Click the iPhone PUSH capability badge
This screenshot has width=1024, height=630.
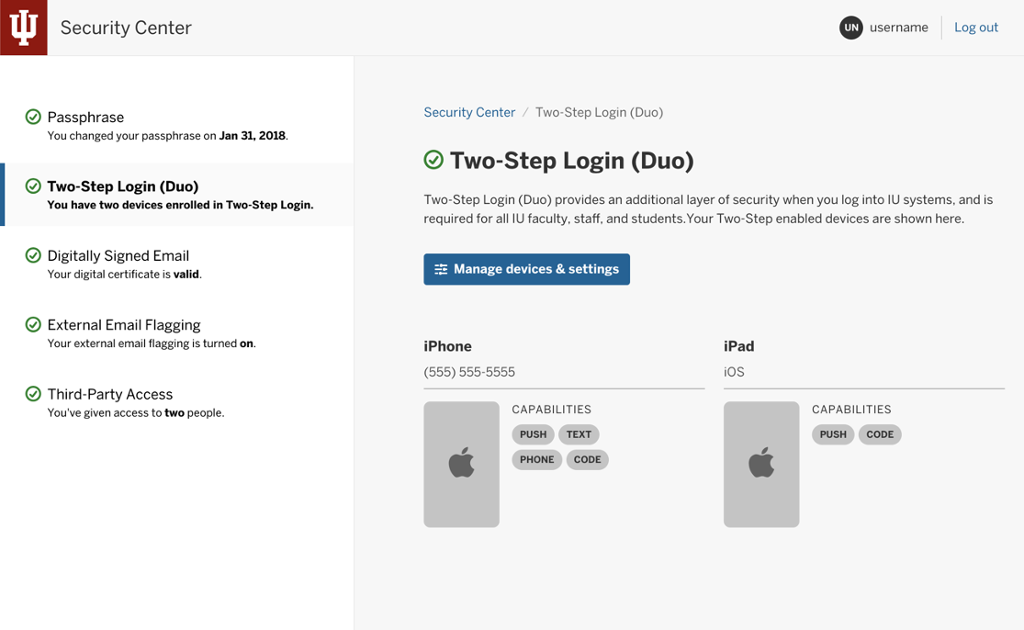[533, 434]
